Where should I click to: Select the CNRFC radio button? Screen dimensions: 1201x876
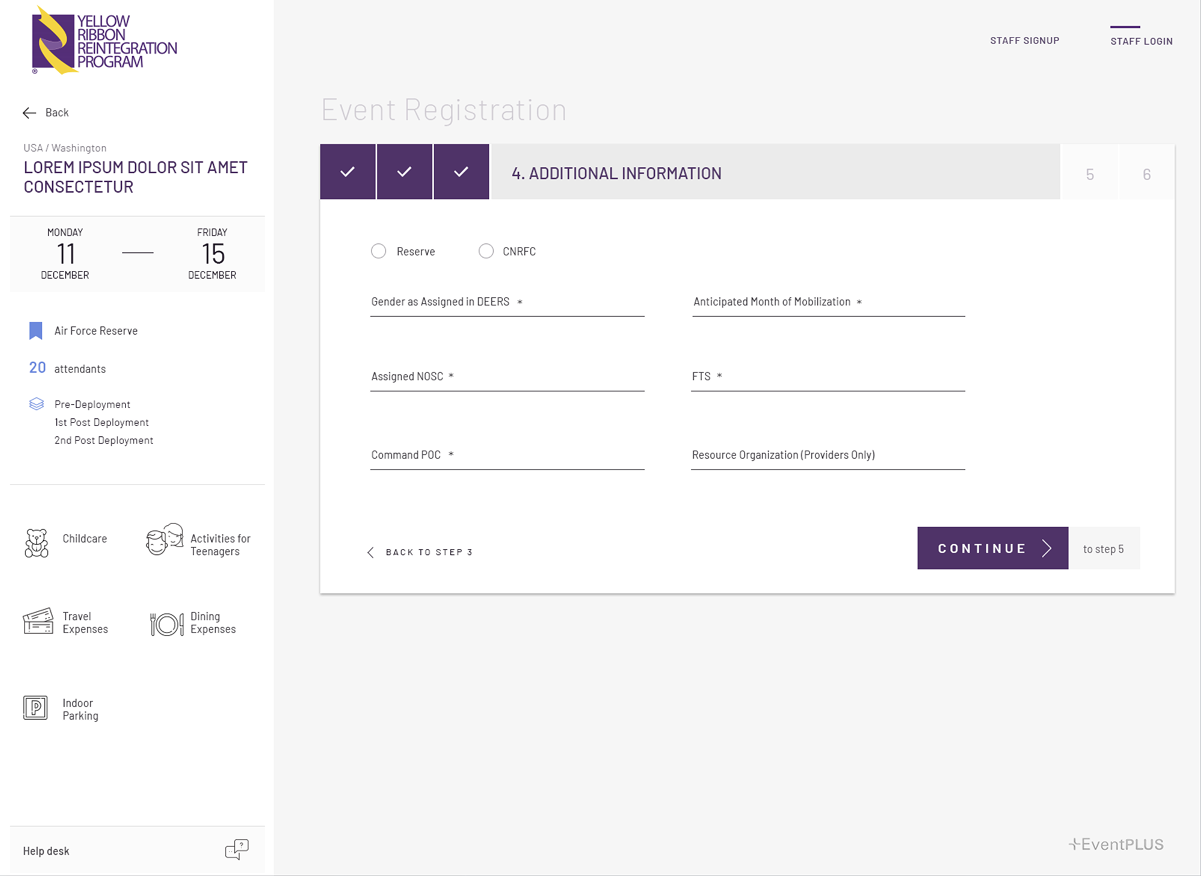[x=486, y=251]
